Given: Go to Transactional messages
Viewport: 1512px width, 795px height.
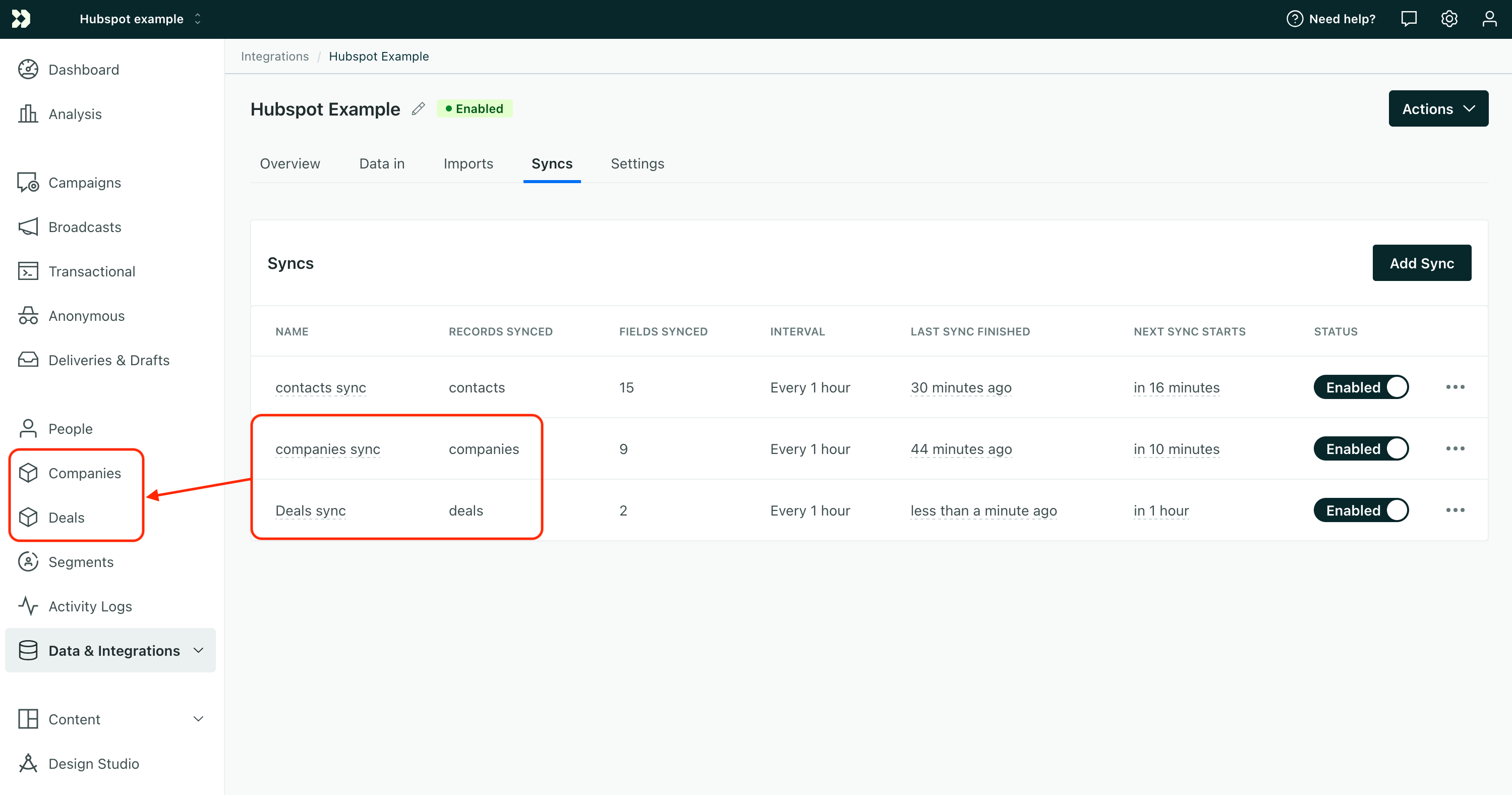Looking at the screenshot, I should point(92,271).
